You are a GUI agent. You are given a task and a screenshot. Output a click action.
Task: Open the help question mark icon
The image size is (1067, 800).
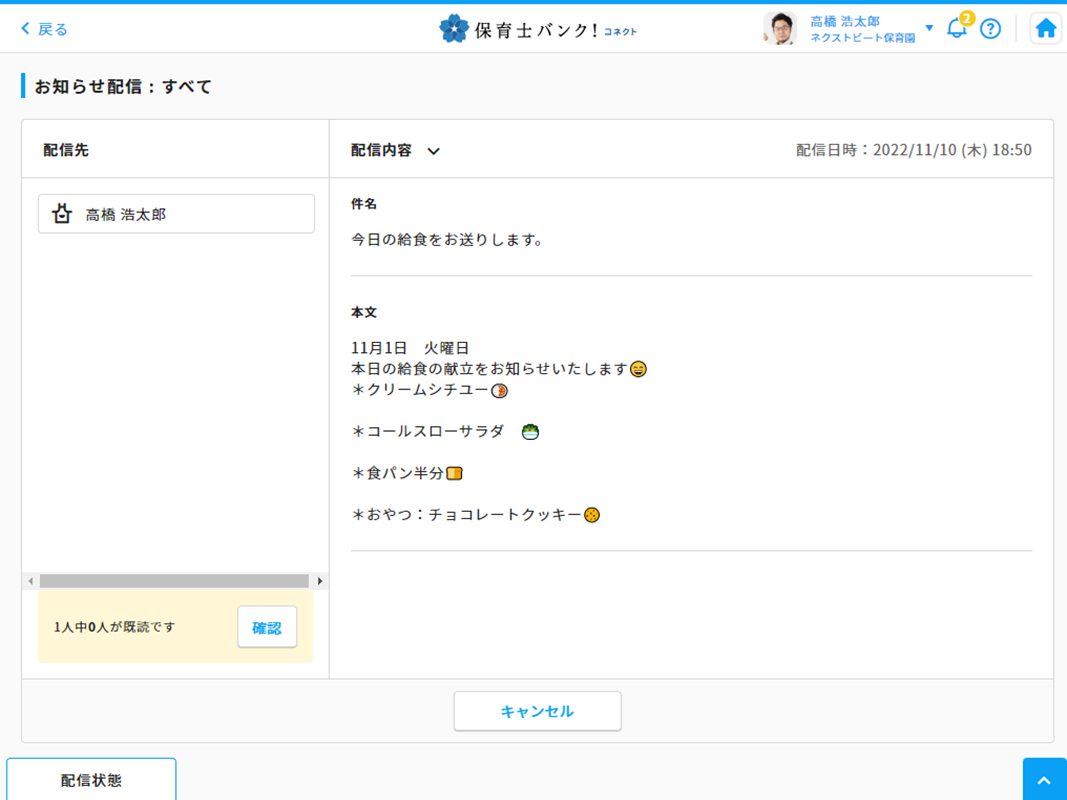990,29
